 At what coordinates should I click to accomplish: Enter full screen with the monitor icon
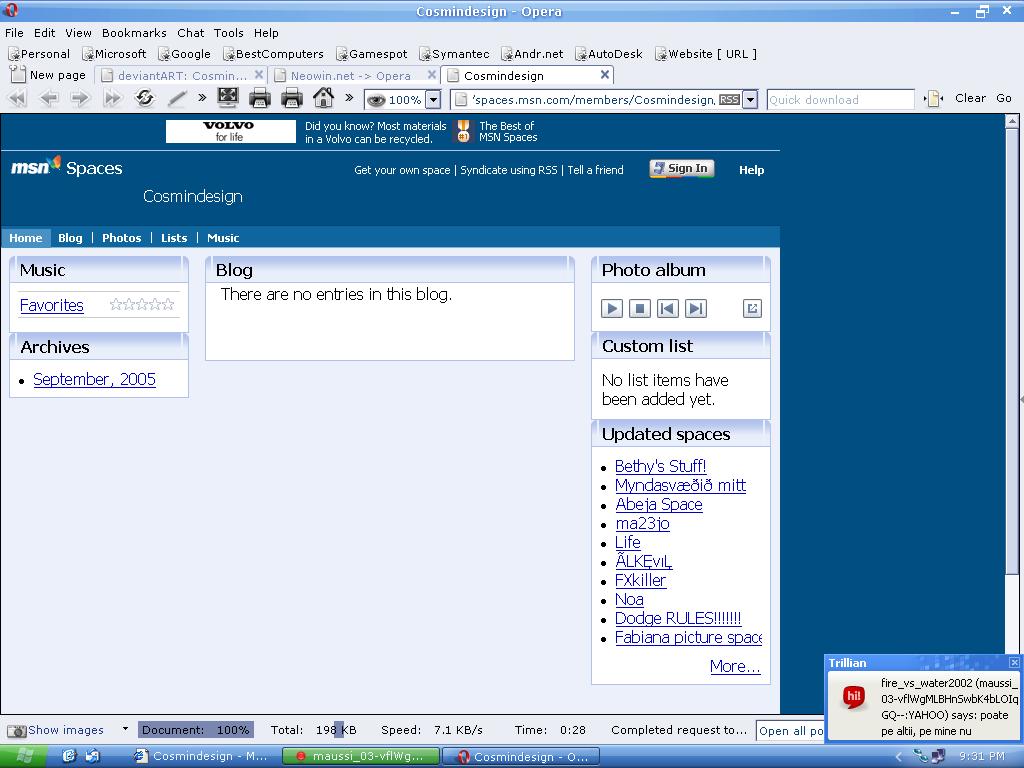pyautogui.click(x=228, y=98)
